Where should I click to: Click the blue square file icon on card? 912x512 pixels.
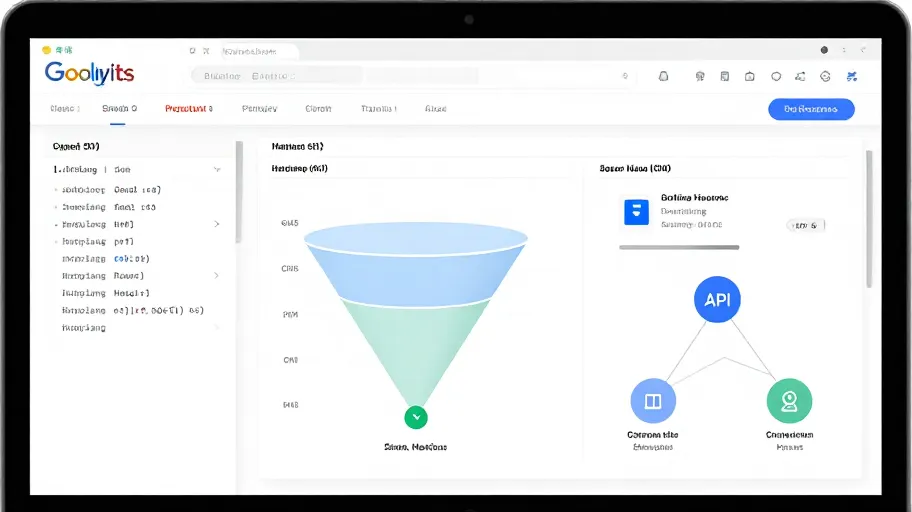tap(636, 212)
